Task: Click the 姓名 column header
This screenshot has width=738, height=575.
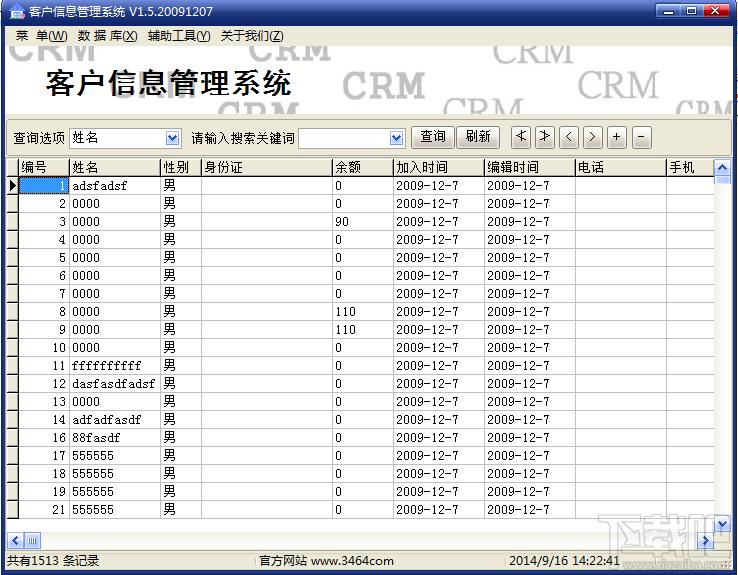Action: [x=114, y=168]
